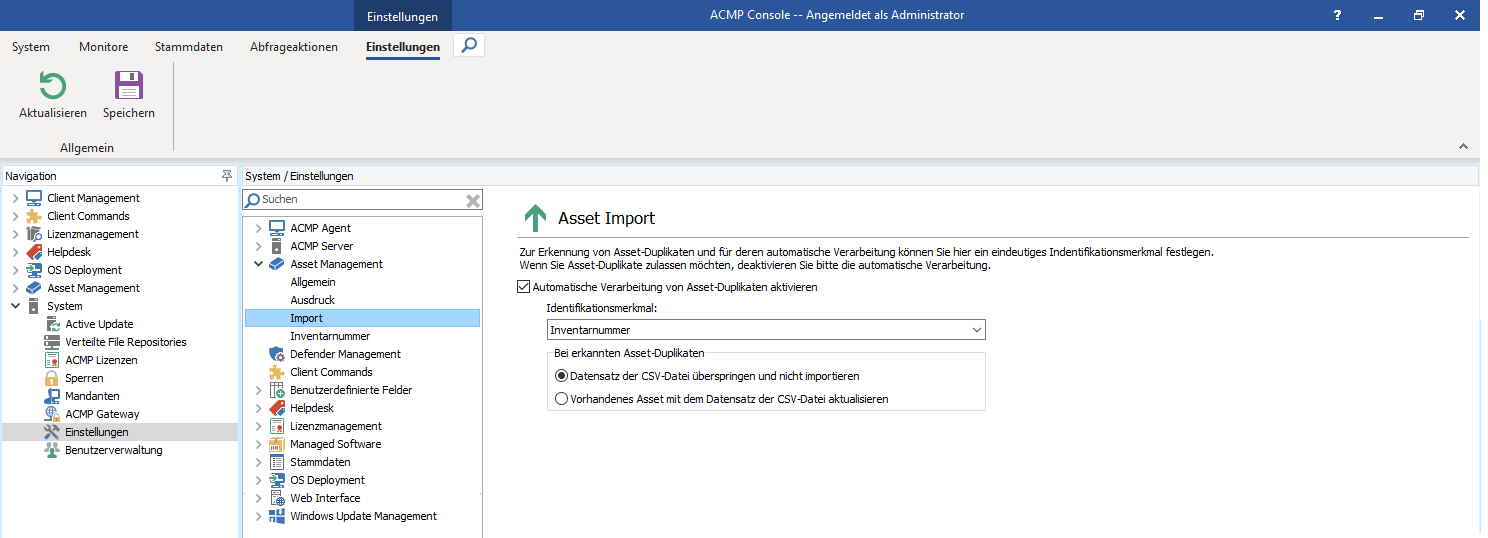Expand ACMP Agent in settings tree
Viewport: 1488px width, 538px height.
(x=258, y=228)
